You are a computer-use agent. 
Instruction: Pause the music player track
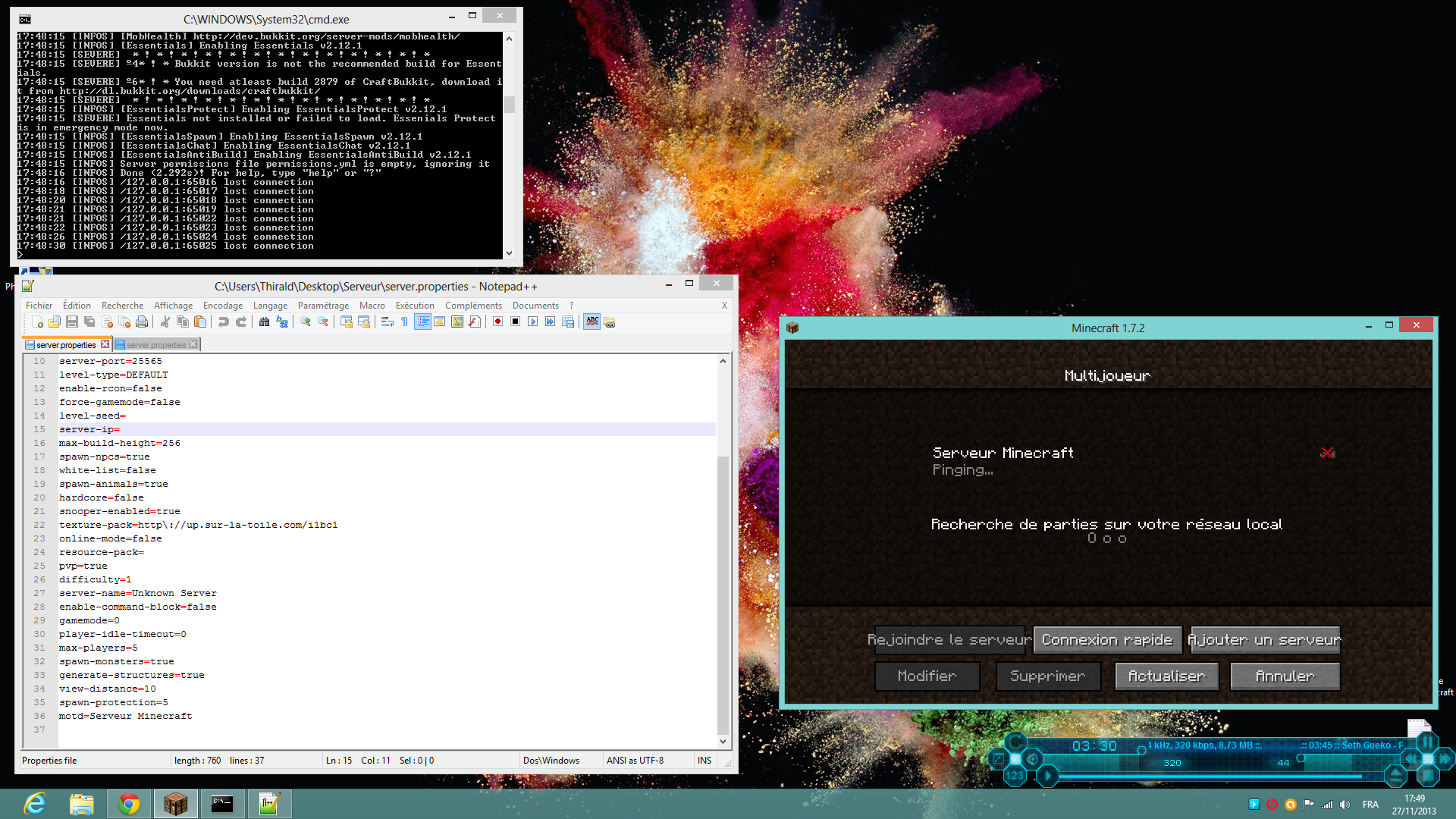pos(1427,742)
